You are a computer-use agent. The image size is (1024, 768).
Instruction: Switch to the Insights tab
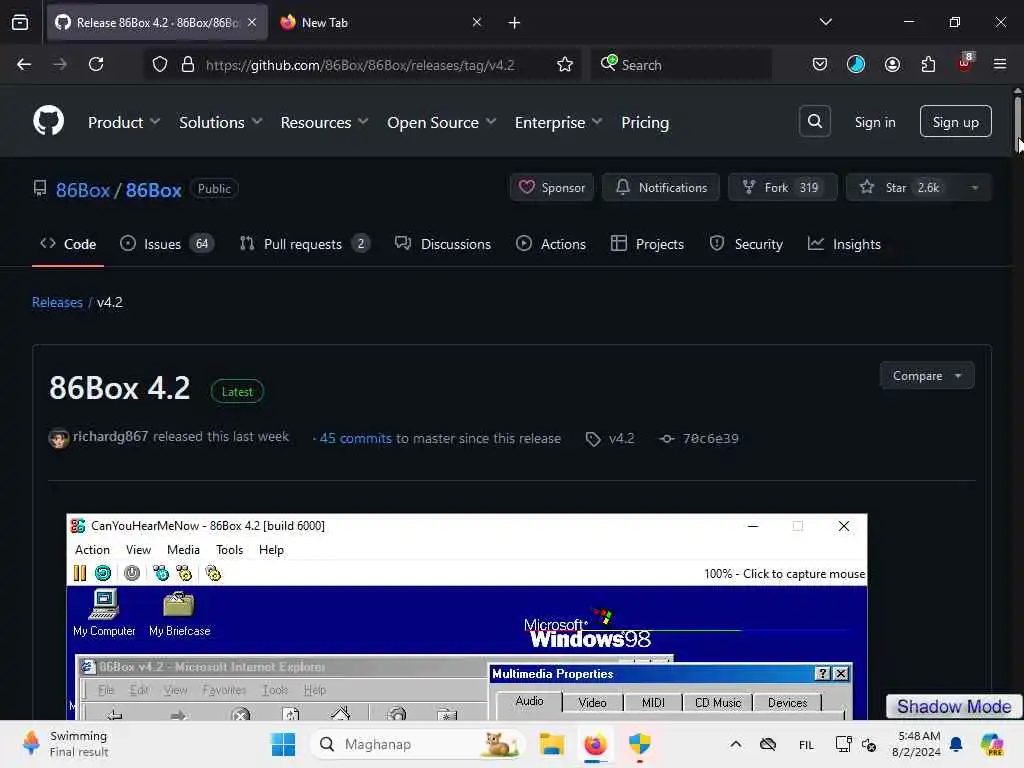(x=844, y=244)
